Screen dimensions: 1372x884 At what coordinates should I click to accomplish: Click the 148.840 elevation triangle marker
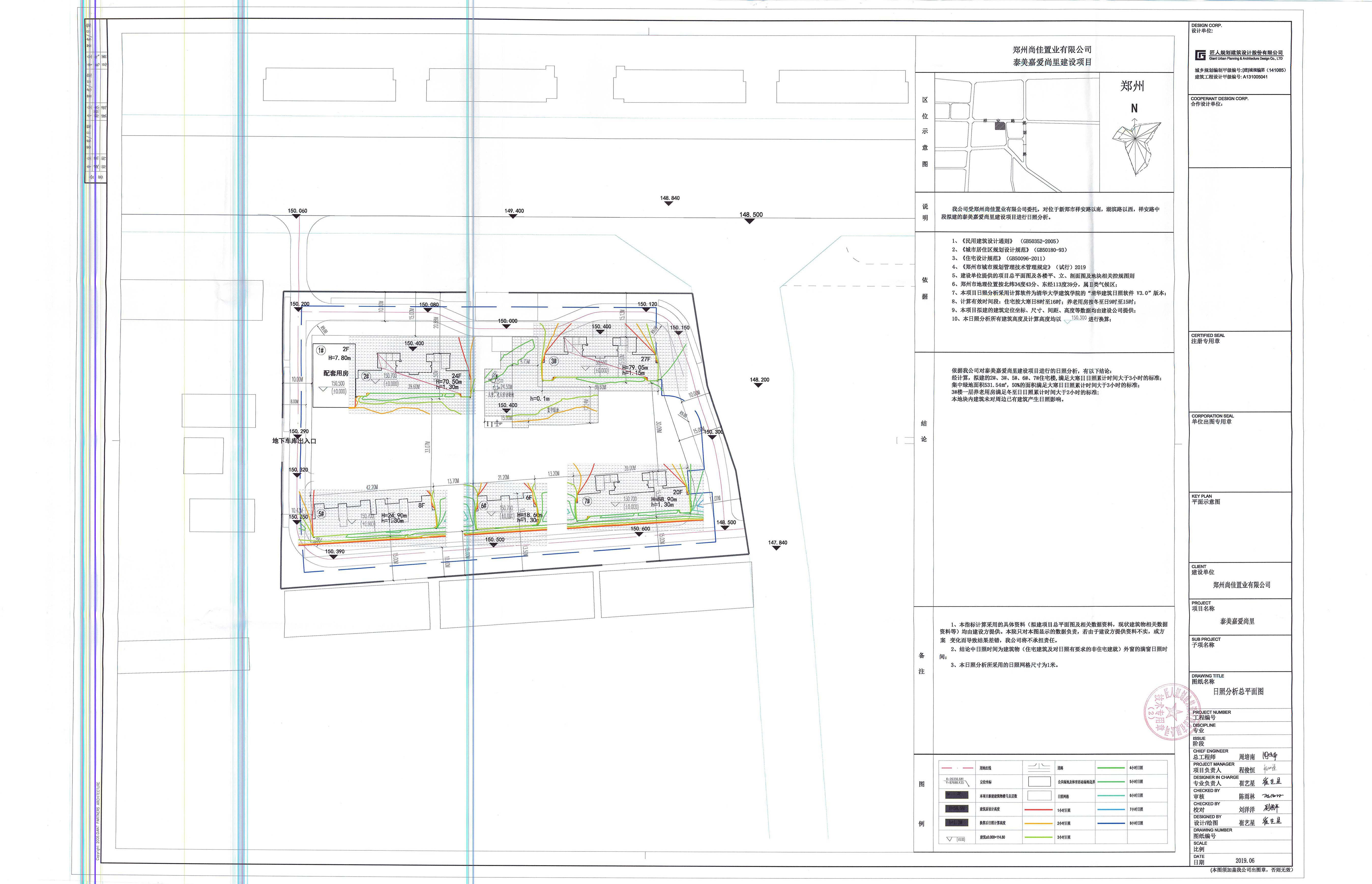pos(668,203)
